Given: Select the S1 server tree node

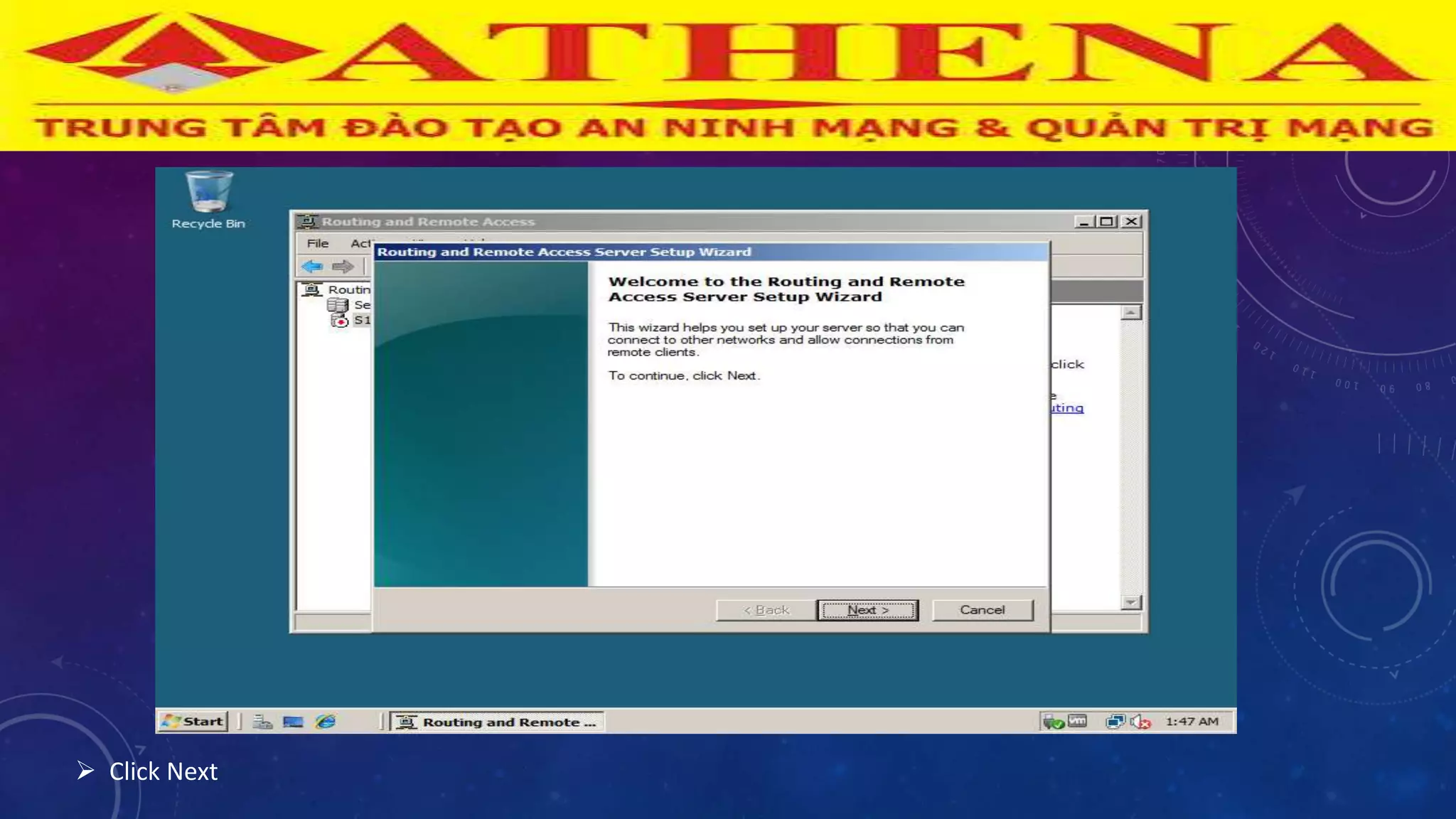Looking at the screenshot, I should 361,321.
